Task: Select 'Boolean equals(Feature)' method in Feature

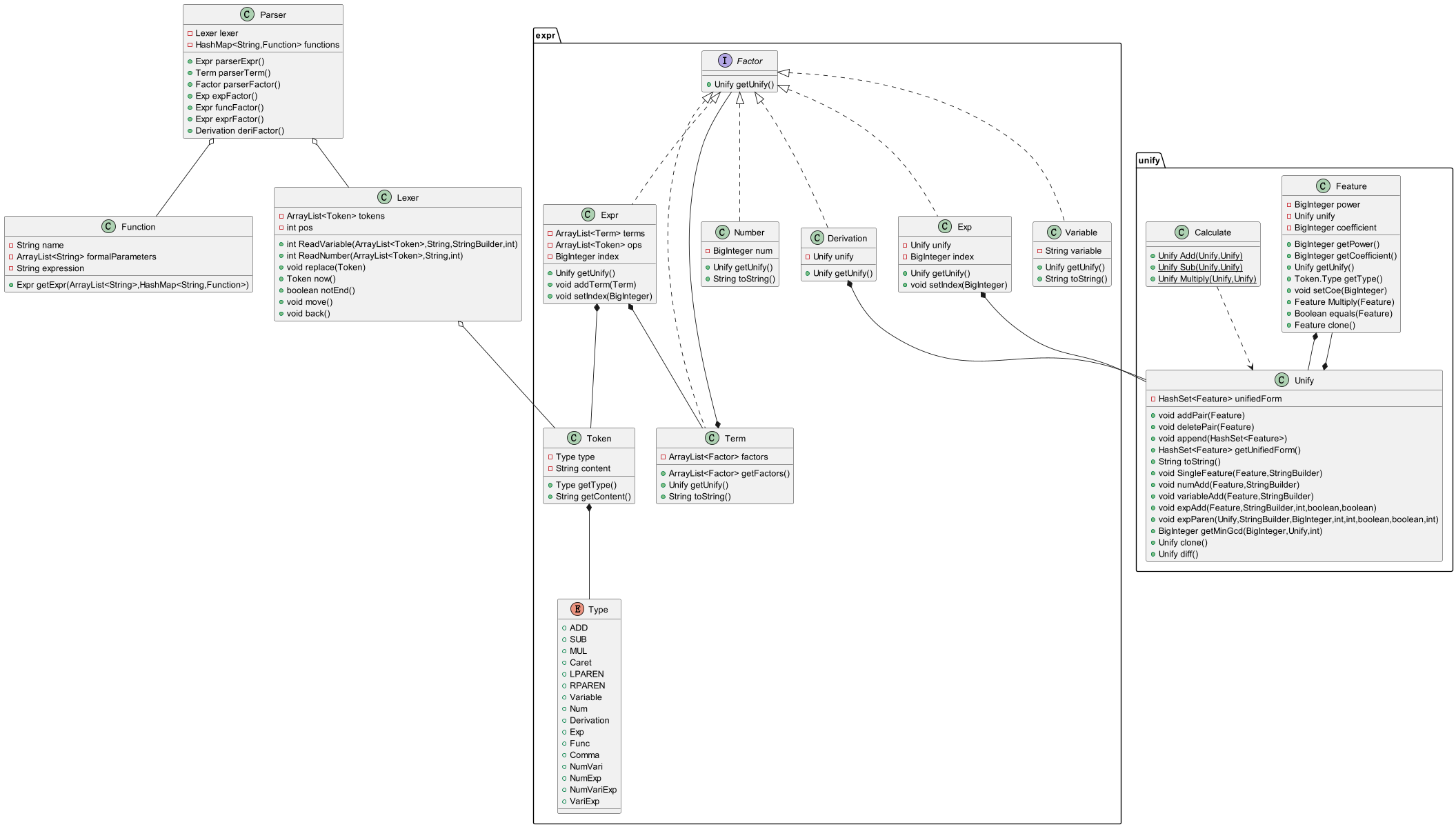Action: coord(1343,314)
